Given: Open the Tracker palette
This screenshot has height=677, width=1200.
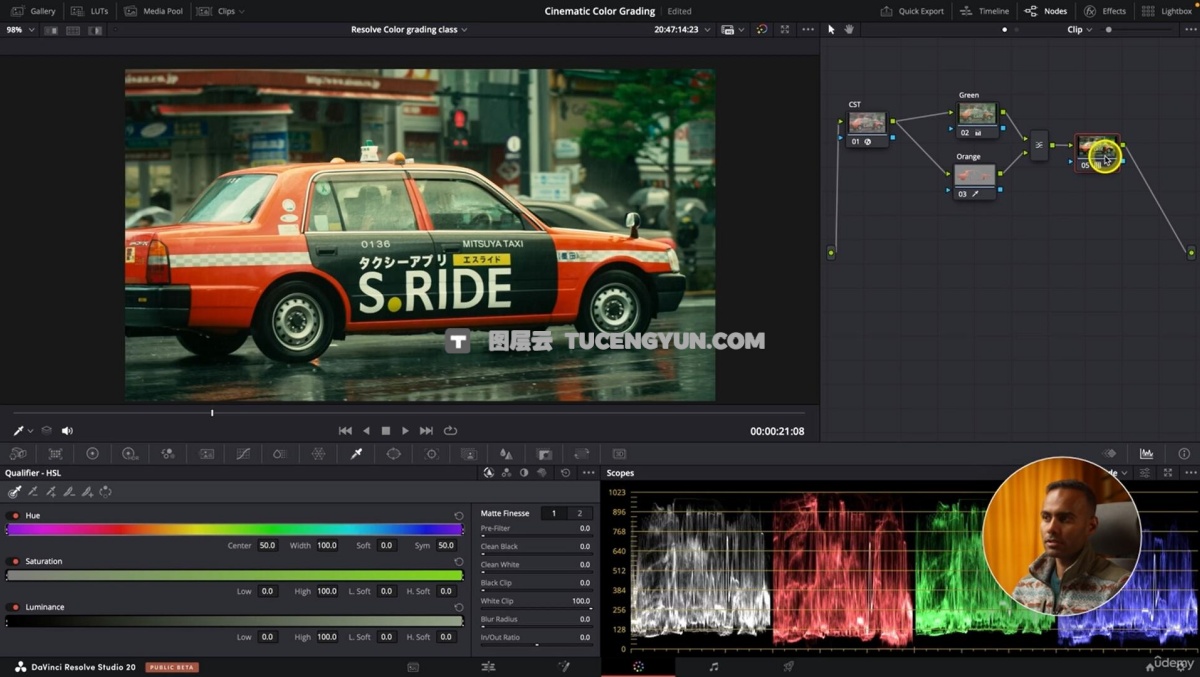Looking at the screenshot, I should coord(431,454).
